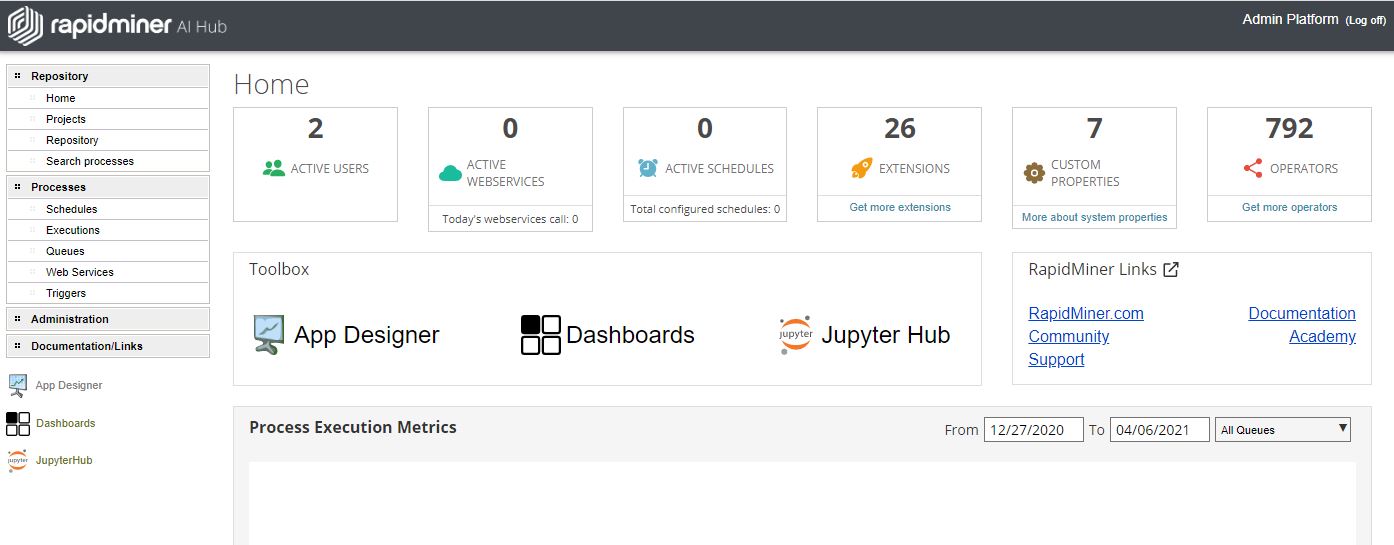Click the Custom Properties gear icon

(x=1034, y=173)
